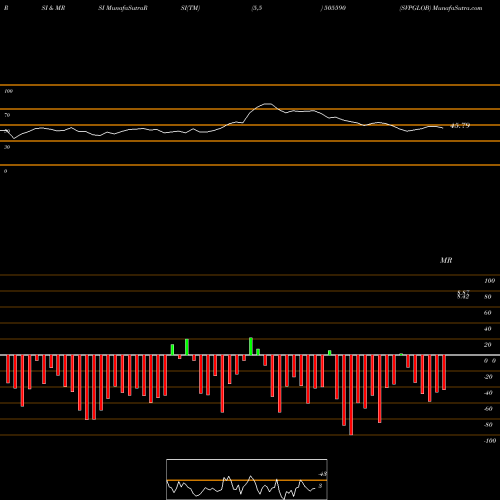500x500 pixels.
Task: Click the '(5,5' parameter text in header
Action: 257,8
